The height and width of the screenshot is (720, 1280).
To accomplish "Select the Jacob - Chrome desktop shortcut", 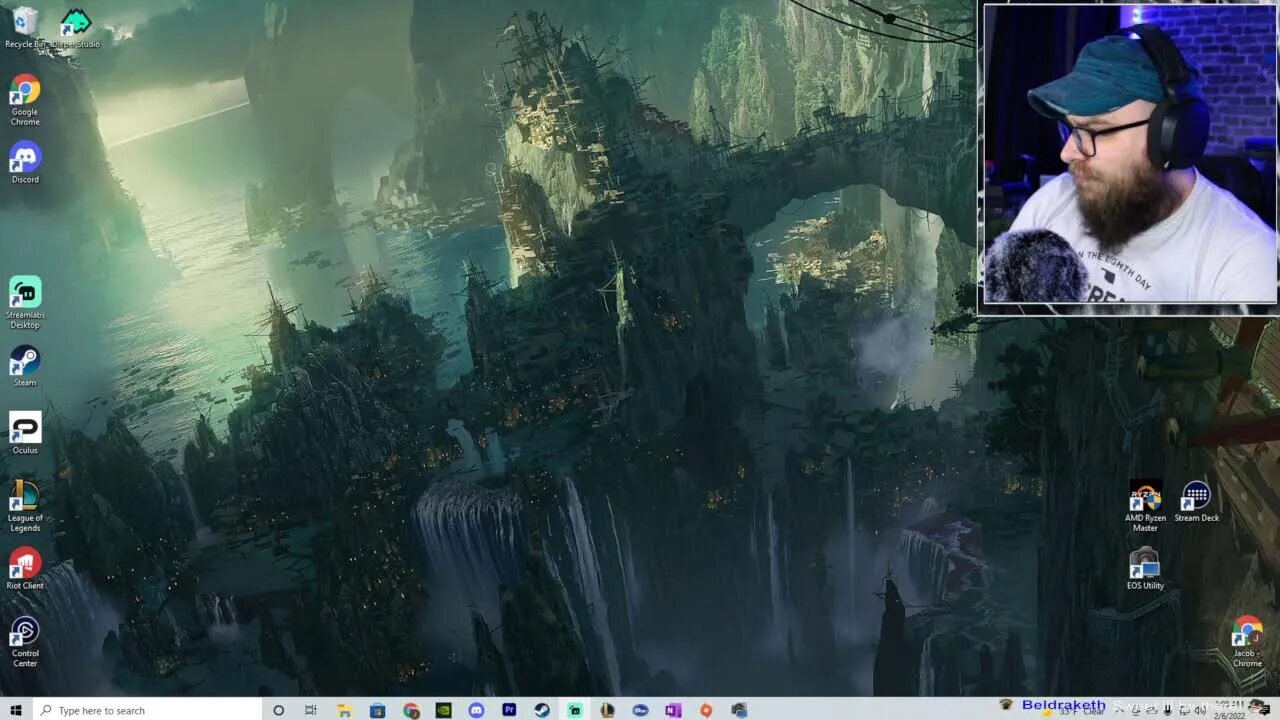I will pyautogui.click(x=1247, y=642).
